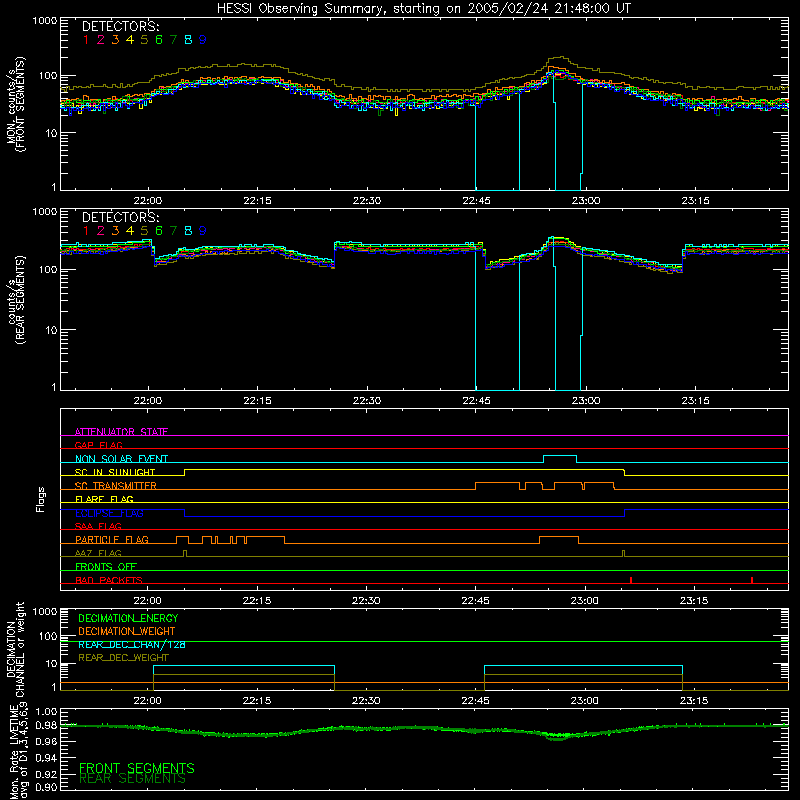Click the 23:00 tick label under rear segments plot
Screen dimensions: 800x800
[x=586, y=401]
